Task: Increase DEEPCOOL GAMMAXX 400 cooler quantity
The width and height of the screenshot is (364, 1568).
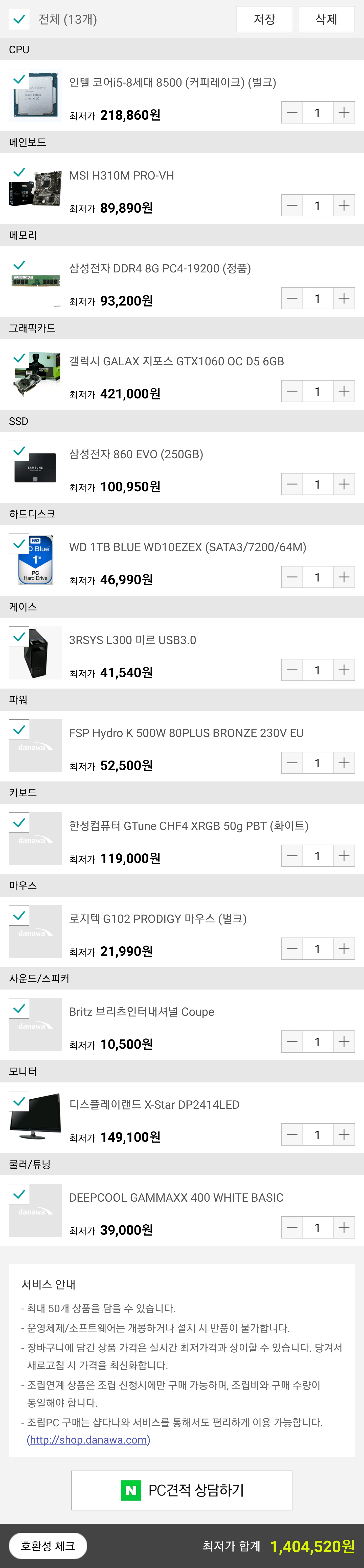Action: click(344, 1228)
